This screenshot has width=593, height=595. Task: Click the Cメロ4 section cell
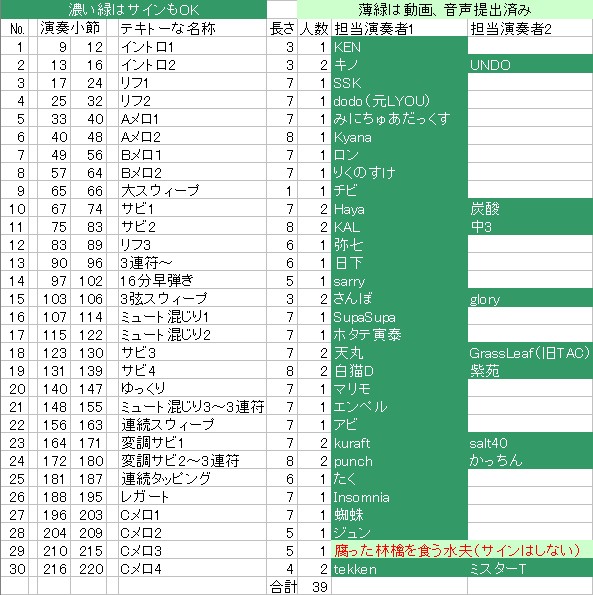(192, 569)
